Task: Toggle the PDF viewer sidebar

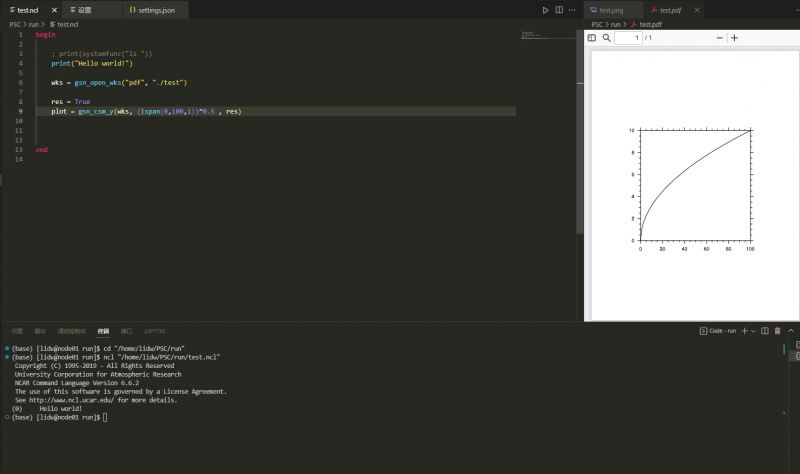Action: pos(591,38)
